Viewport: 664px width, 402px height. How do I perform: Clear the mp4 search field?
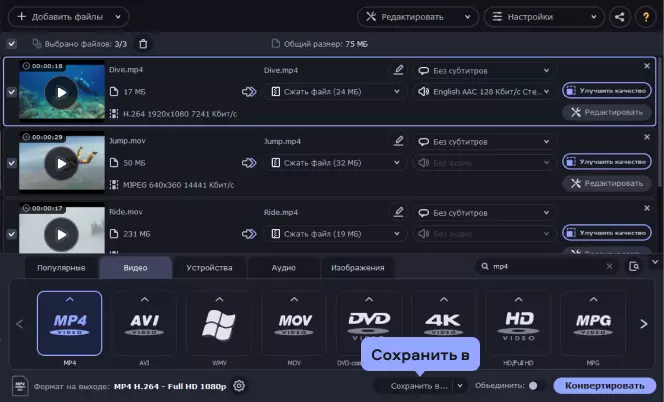[x=609, y=266]
